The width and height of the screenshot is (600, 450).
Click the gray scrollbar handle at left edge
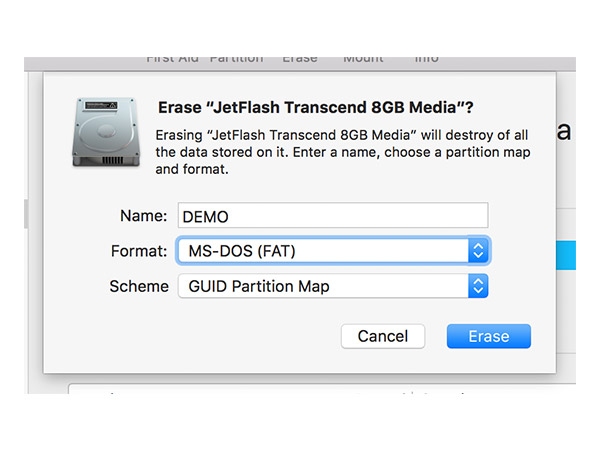(x=26, y=214)
